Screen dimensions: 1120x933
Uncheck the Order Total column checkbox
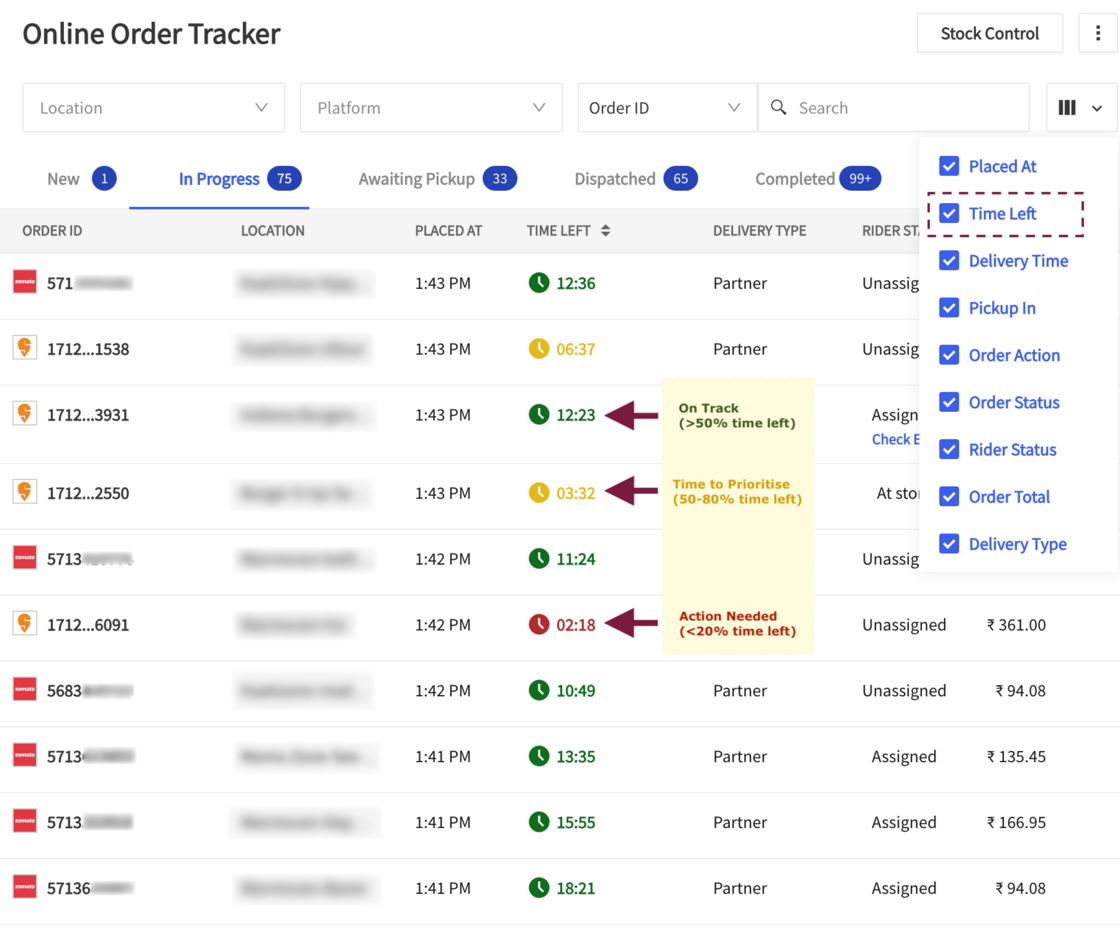(x=949, y=497)
